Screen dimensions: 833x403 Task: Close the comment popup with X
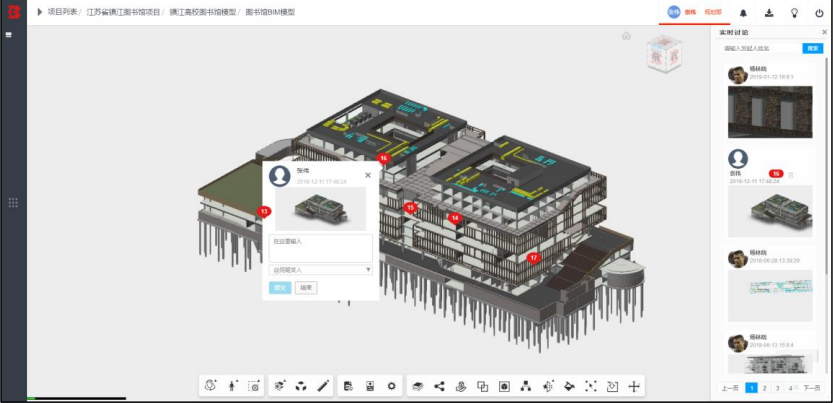click(368, 175)
